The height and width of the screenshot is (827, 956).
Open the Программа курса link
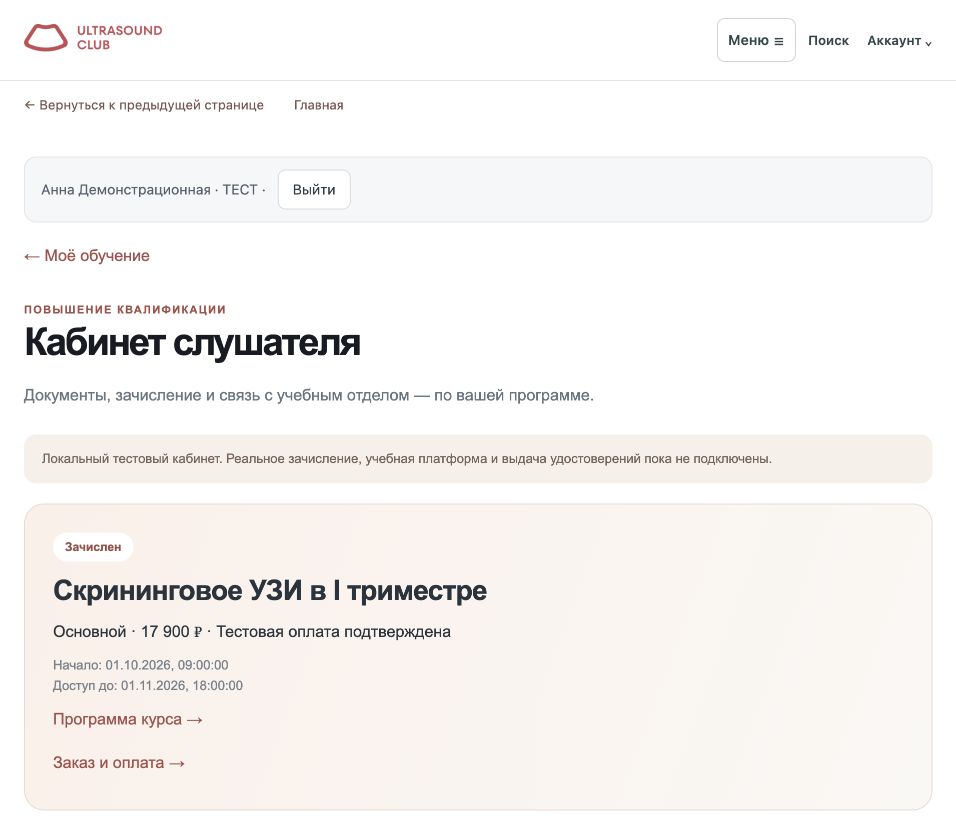127,719
